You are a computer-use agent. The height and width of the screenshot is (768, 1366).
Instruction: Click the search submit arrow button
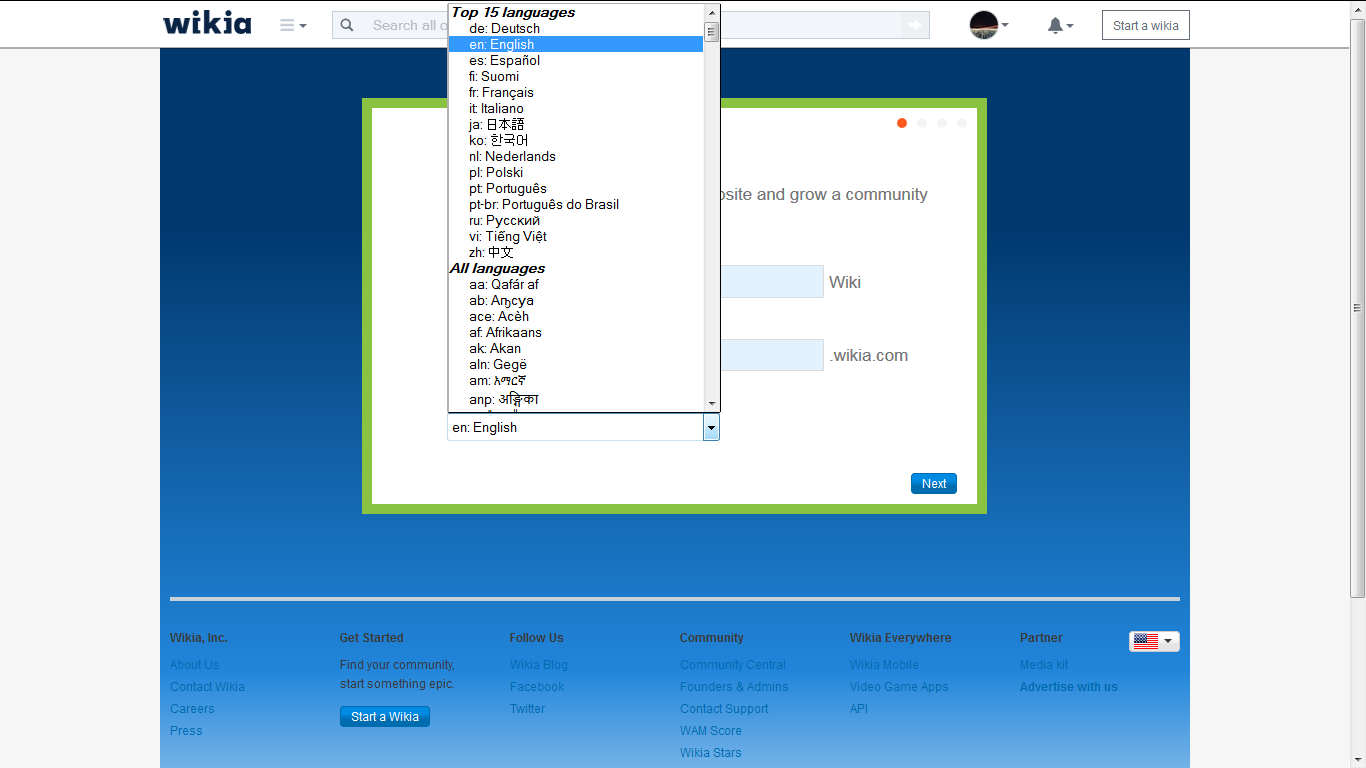point(914,25)
